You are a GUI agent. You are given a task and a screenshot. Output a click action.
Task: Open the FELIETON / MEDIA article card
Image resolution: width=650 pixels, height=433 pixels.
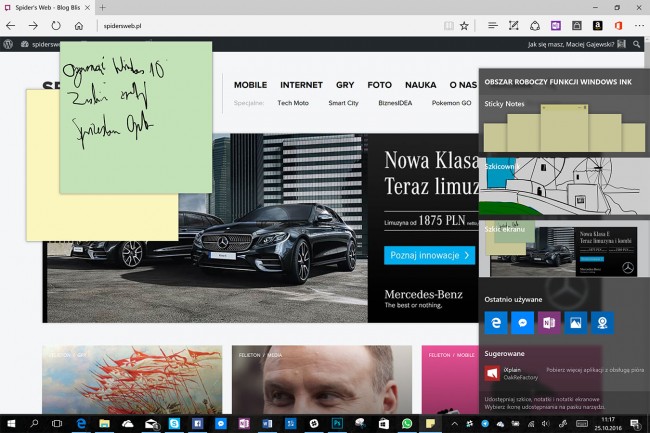coord(322,379)
